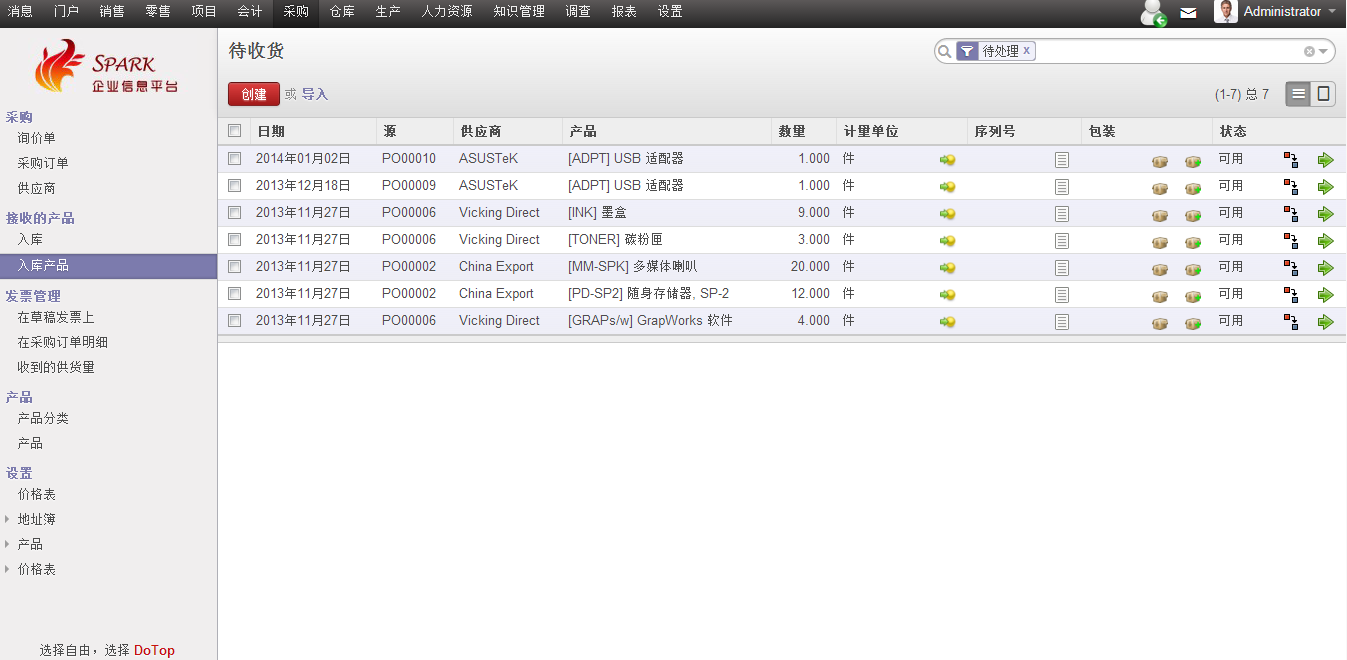
Task: Tick the select-all checkbox in table header
Action: coord(234,131)
